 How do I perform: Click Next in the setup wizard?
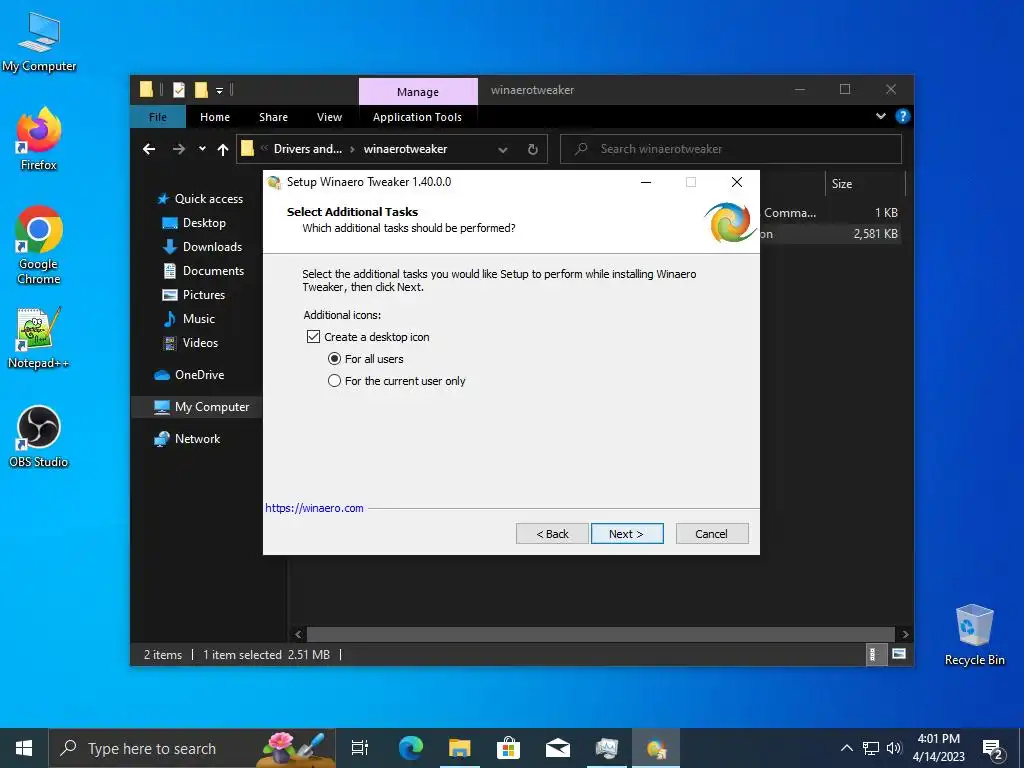(627, 534)
